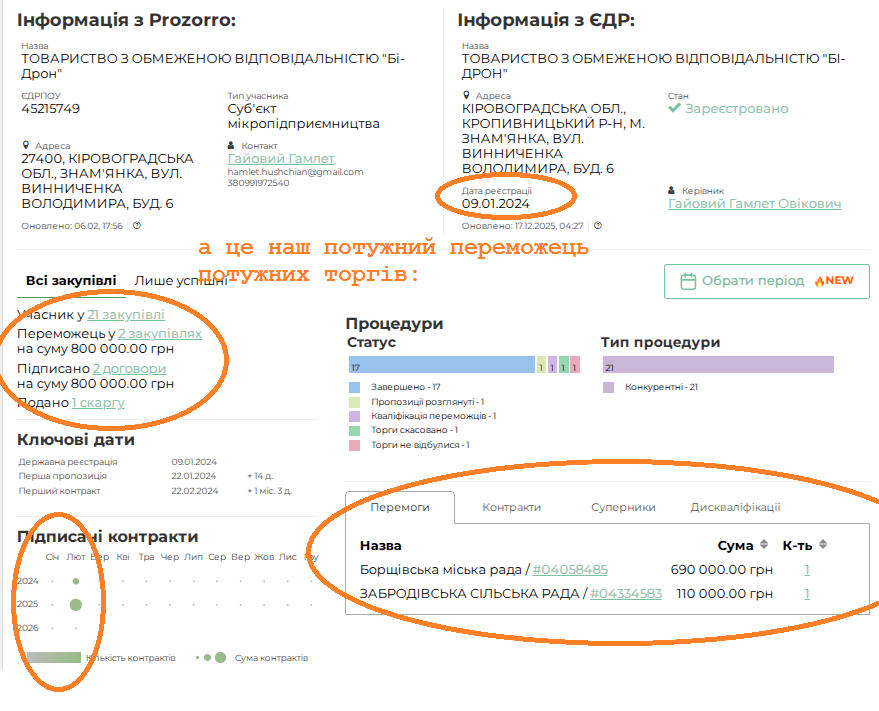Select the Всі закупівлі tab
Screen dimensions: 879x711
pyautogui.click(x=71, y=281)
